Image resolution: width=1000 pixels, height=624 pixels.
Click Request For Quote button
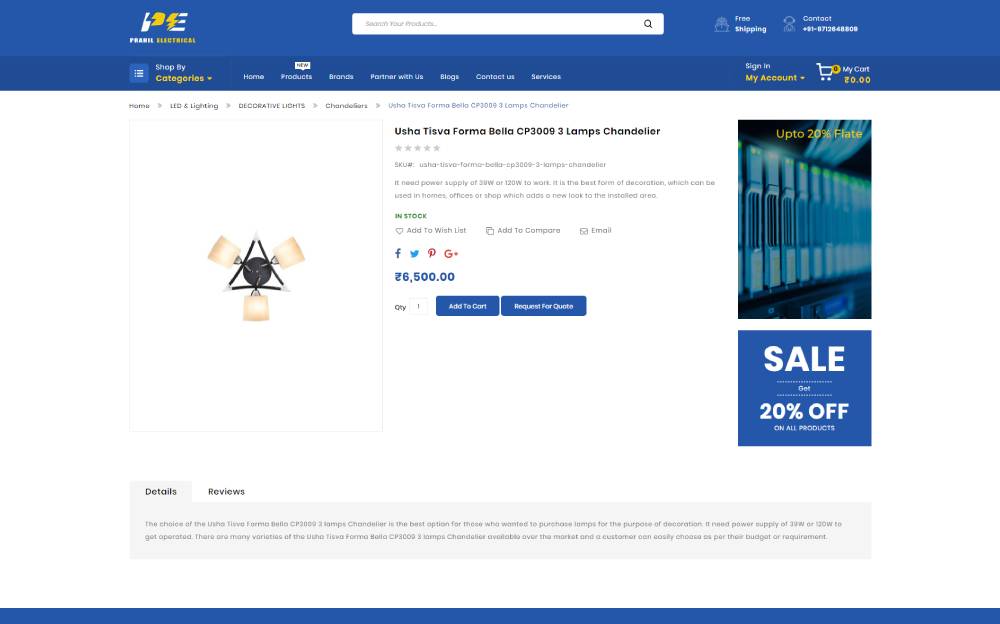point(543,306)
